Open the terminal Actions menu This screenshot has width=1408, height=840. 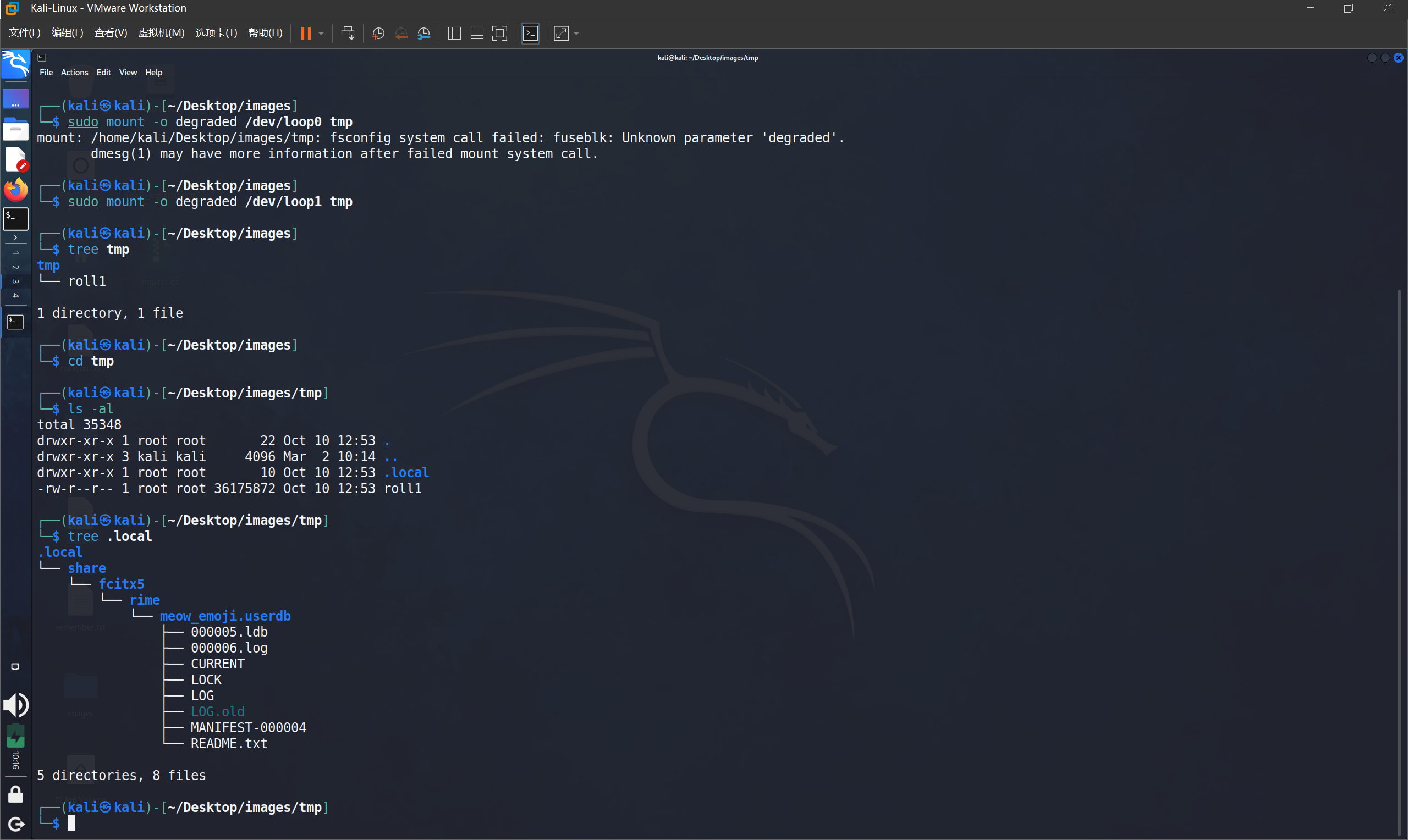(x=75, y=73)
